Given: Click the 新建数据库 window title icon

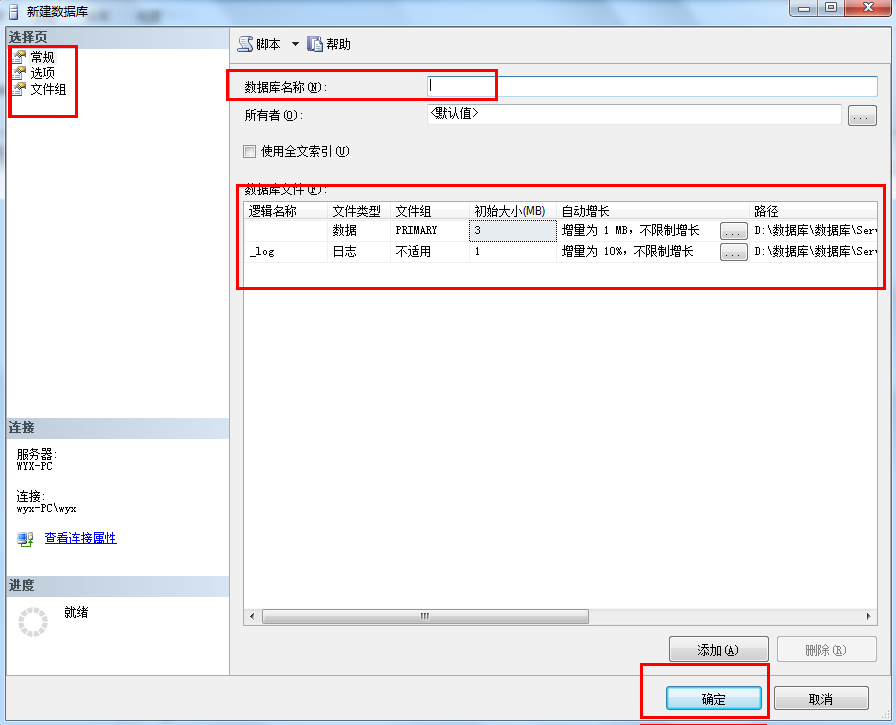Looking at the screenshot, I should pyautogui.click(x=14, y=11).
